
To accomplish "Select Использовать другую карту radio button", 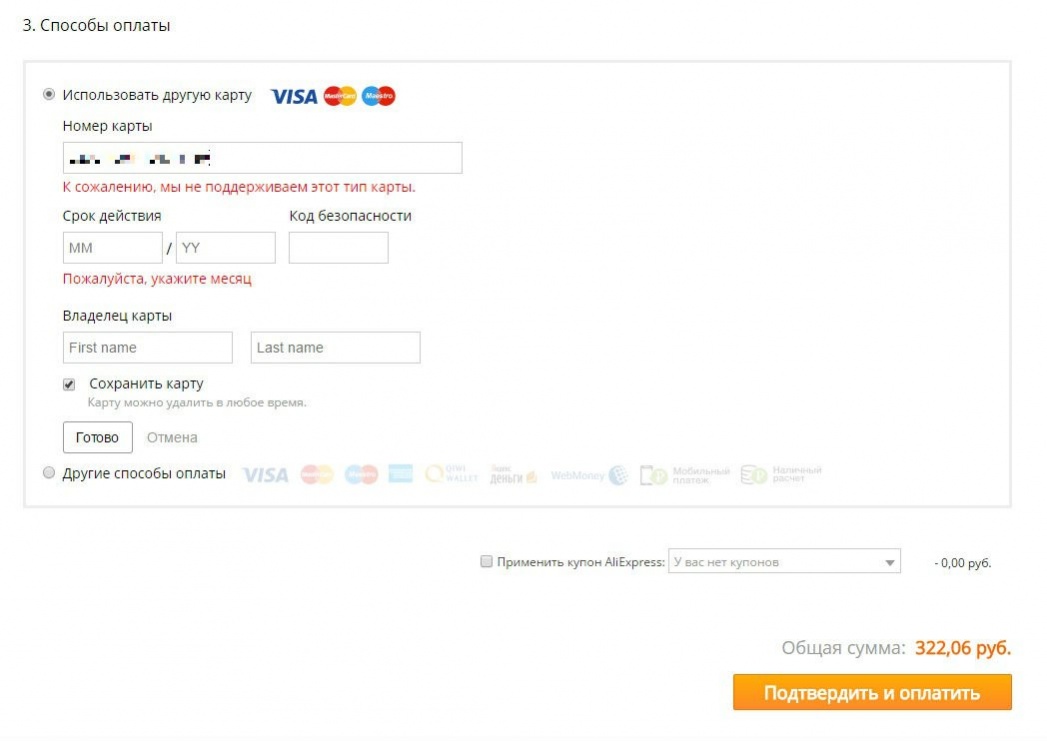I will [x=49, y=94].
